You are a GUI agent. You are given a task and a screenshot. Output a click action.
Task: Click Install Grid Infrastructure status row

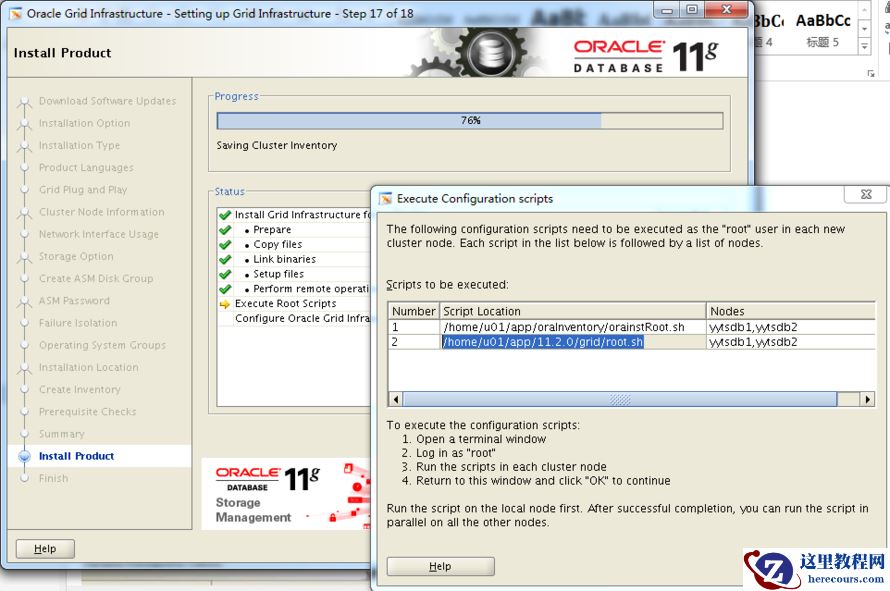coord(293,215)
